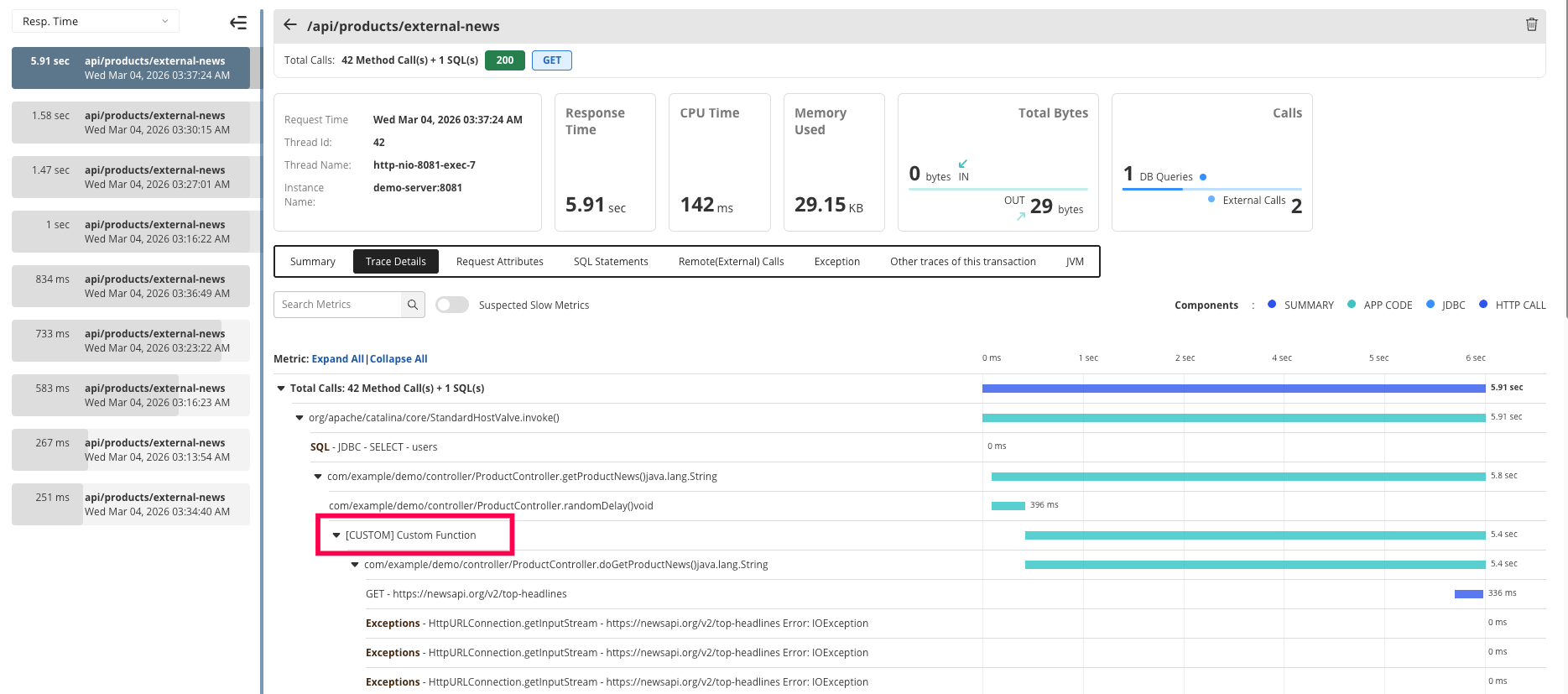Click the SUMMARY component legend dot

[x=1272, y=305]
